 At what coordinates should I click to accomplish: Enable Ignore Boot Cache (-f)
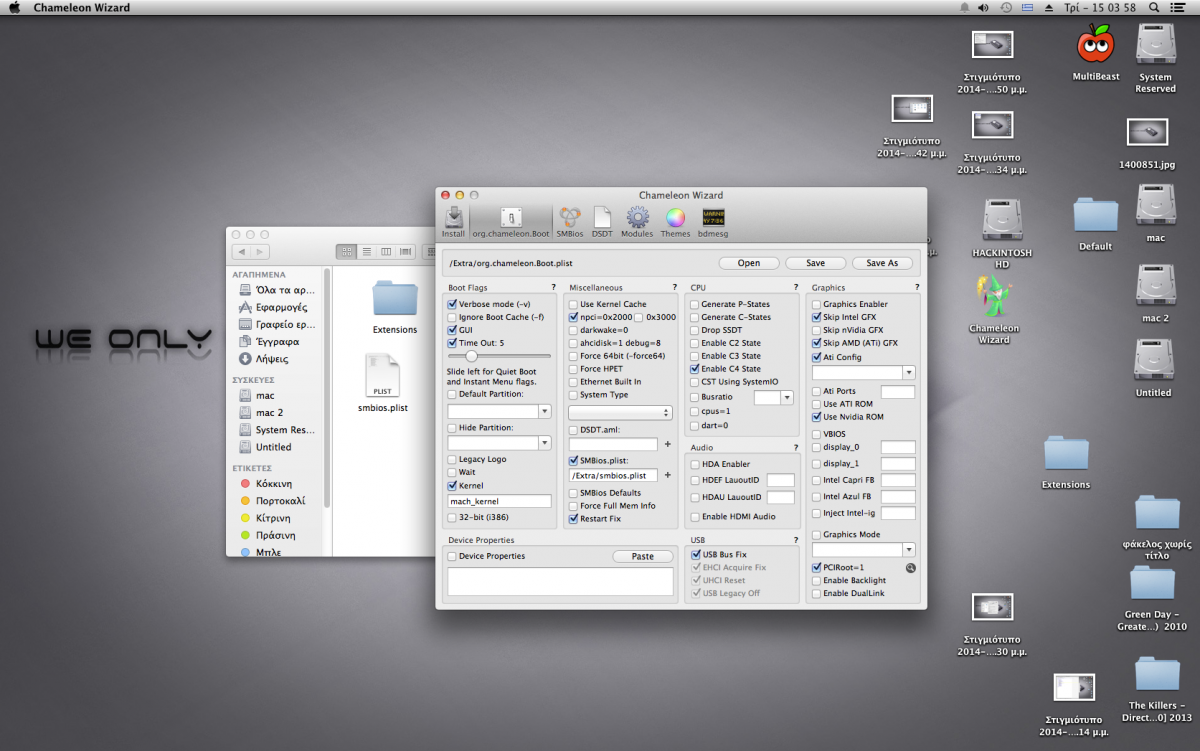[x=452, y=317]
